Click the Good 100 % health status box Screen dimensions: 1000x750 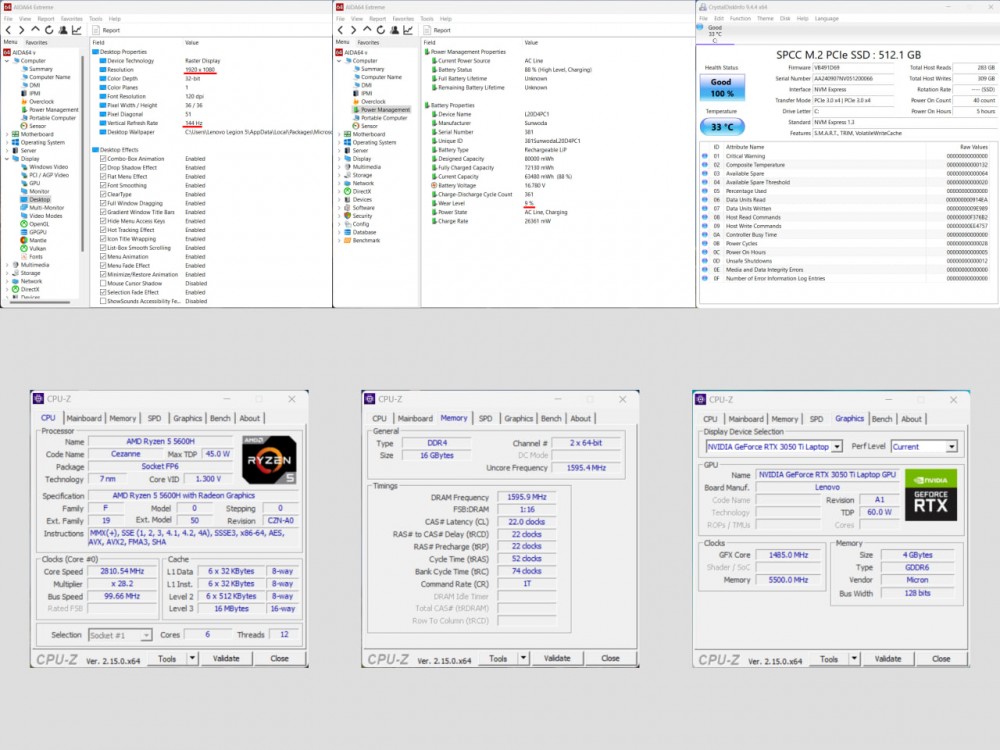click(721, 89)
